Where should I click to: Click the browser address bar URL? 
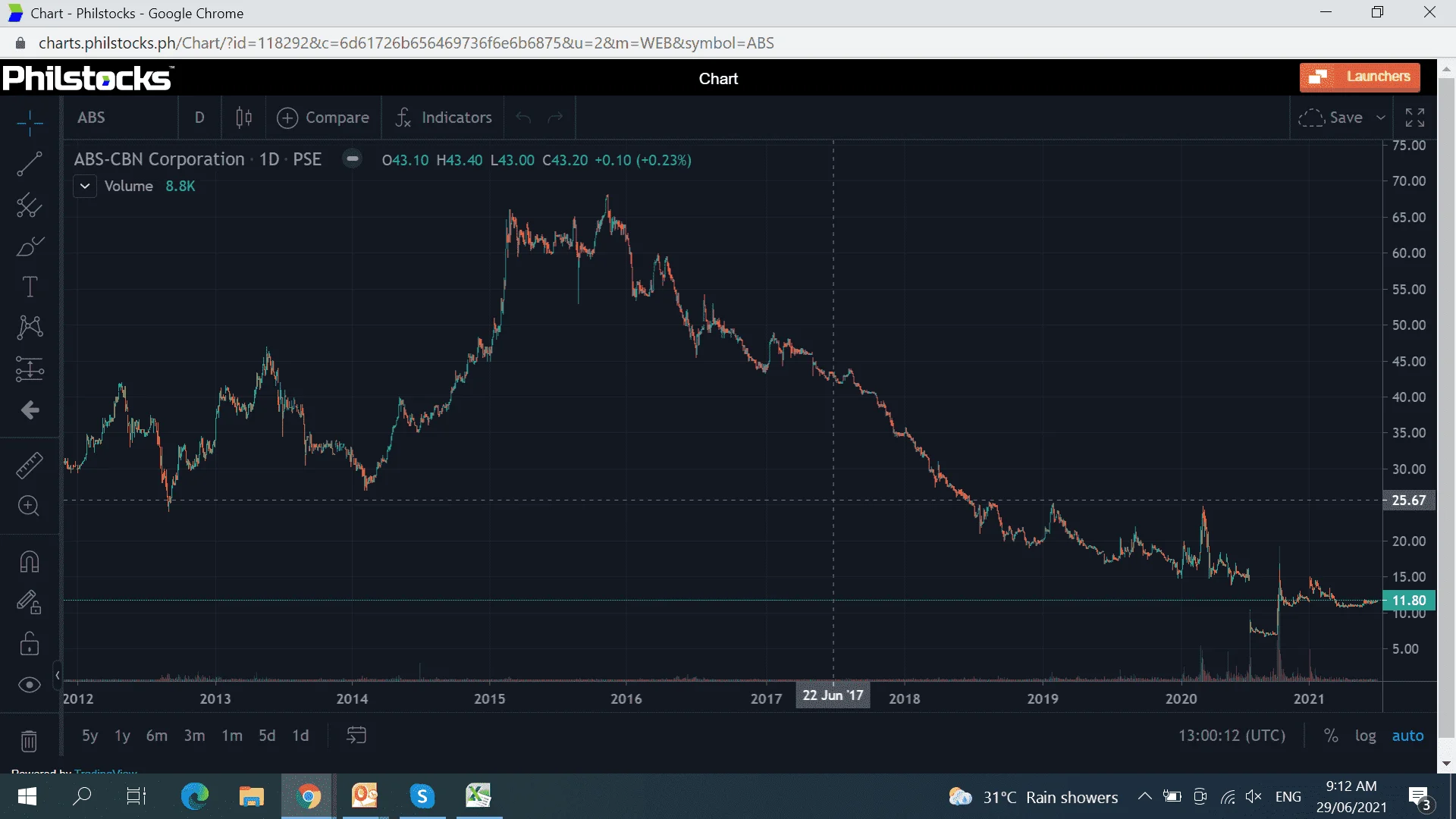click(406, 43)
